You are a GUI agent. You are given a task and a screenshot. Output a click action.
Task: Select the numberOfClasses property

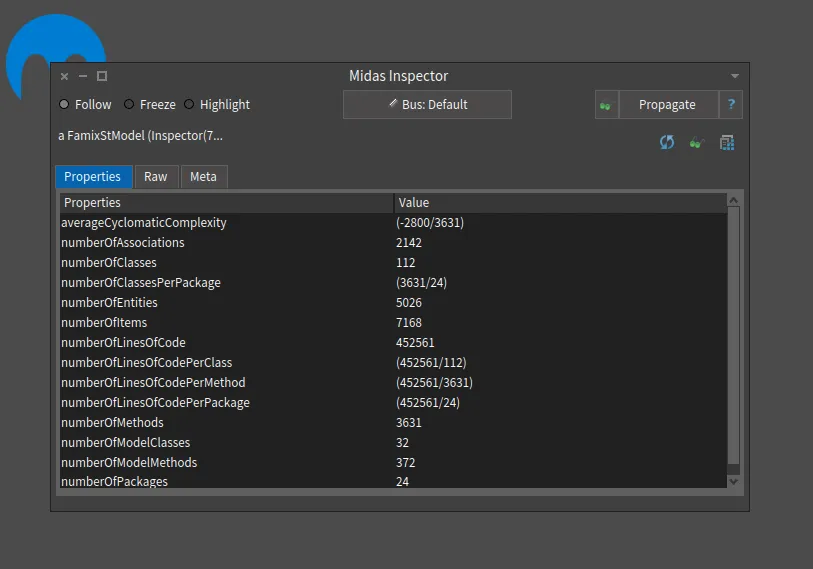[109, 263]
